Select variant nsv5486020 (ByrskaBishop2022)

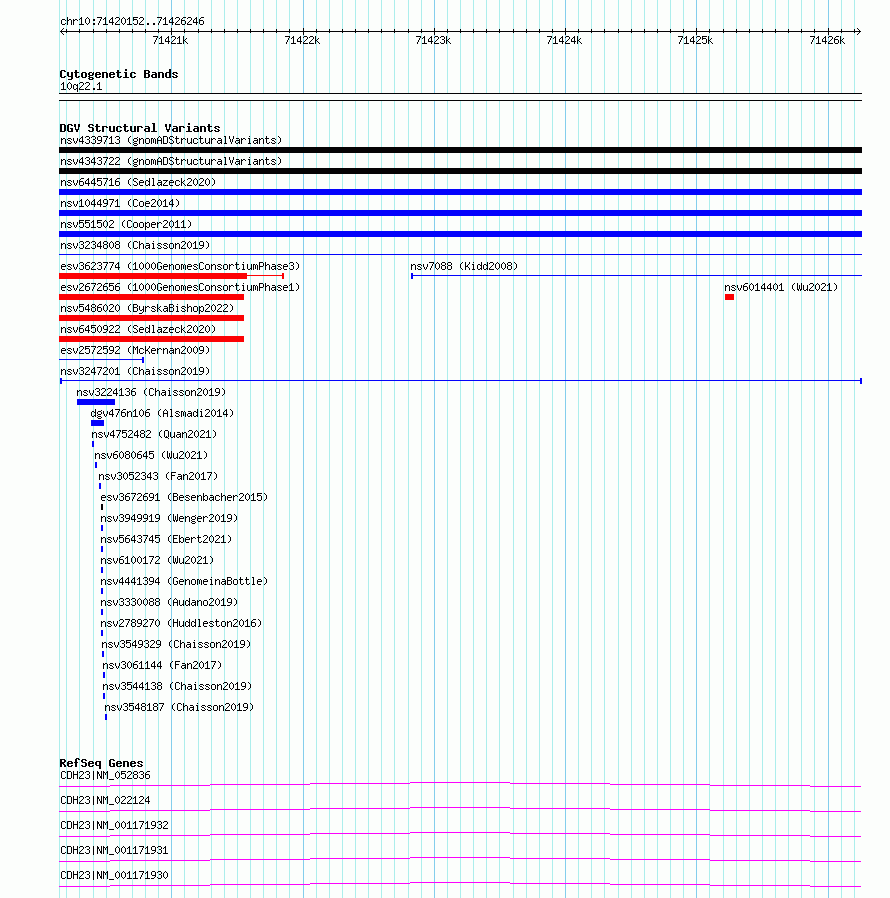pos(147,308)
